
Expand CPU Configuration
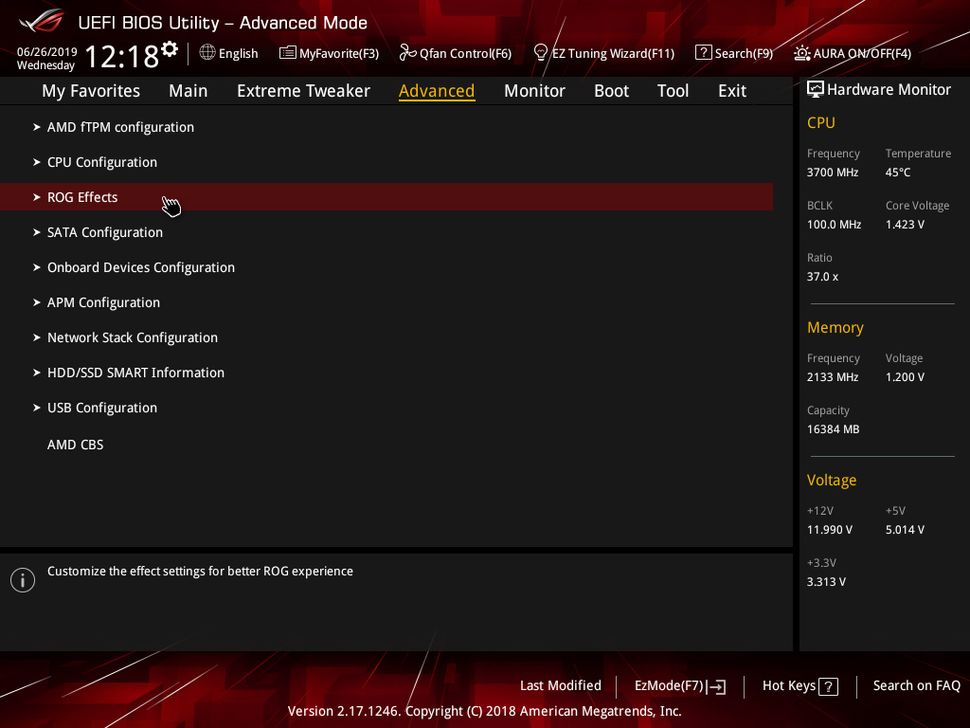[x=101, y=162]
